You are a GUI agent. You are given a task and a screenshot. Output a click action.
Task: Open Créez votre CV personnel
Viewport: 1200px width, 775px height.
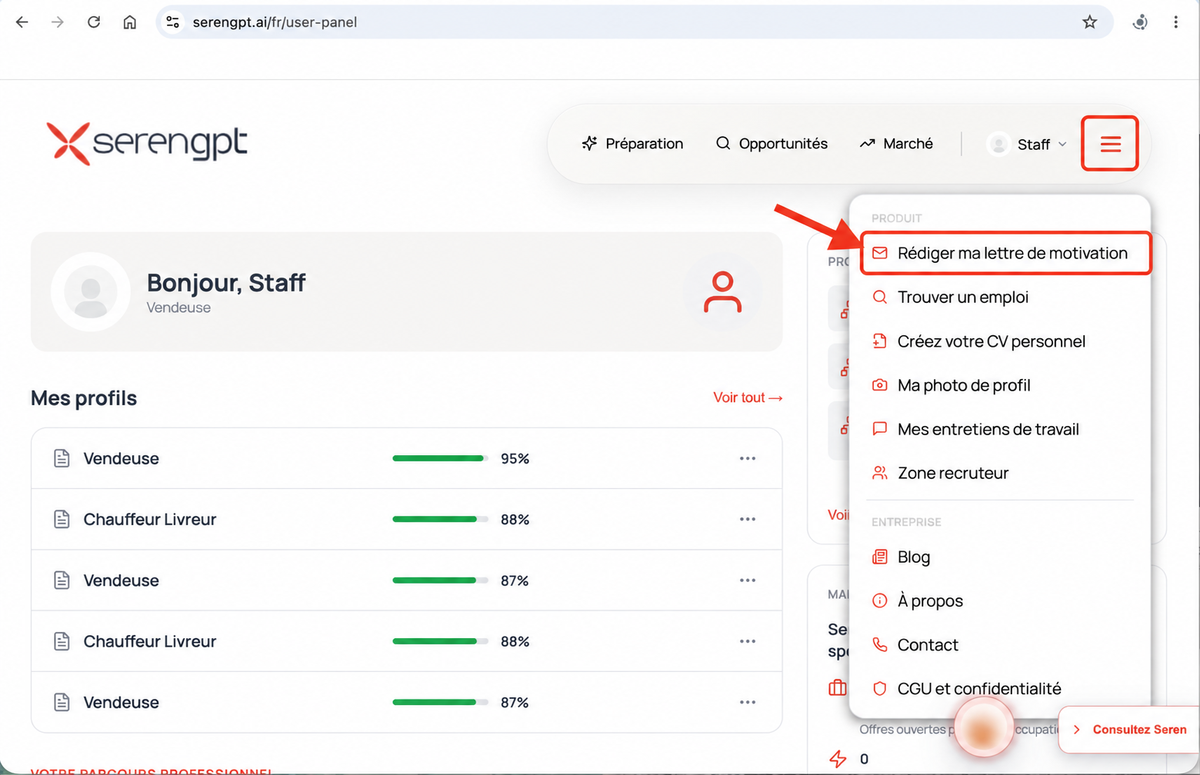[x=1000, y=341]
